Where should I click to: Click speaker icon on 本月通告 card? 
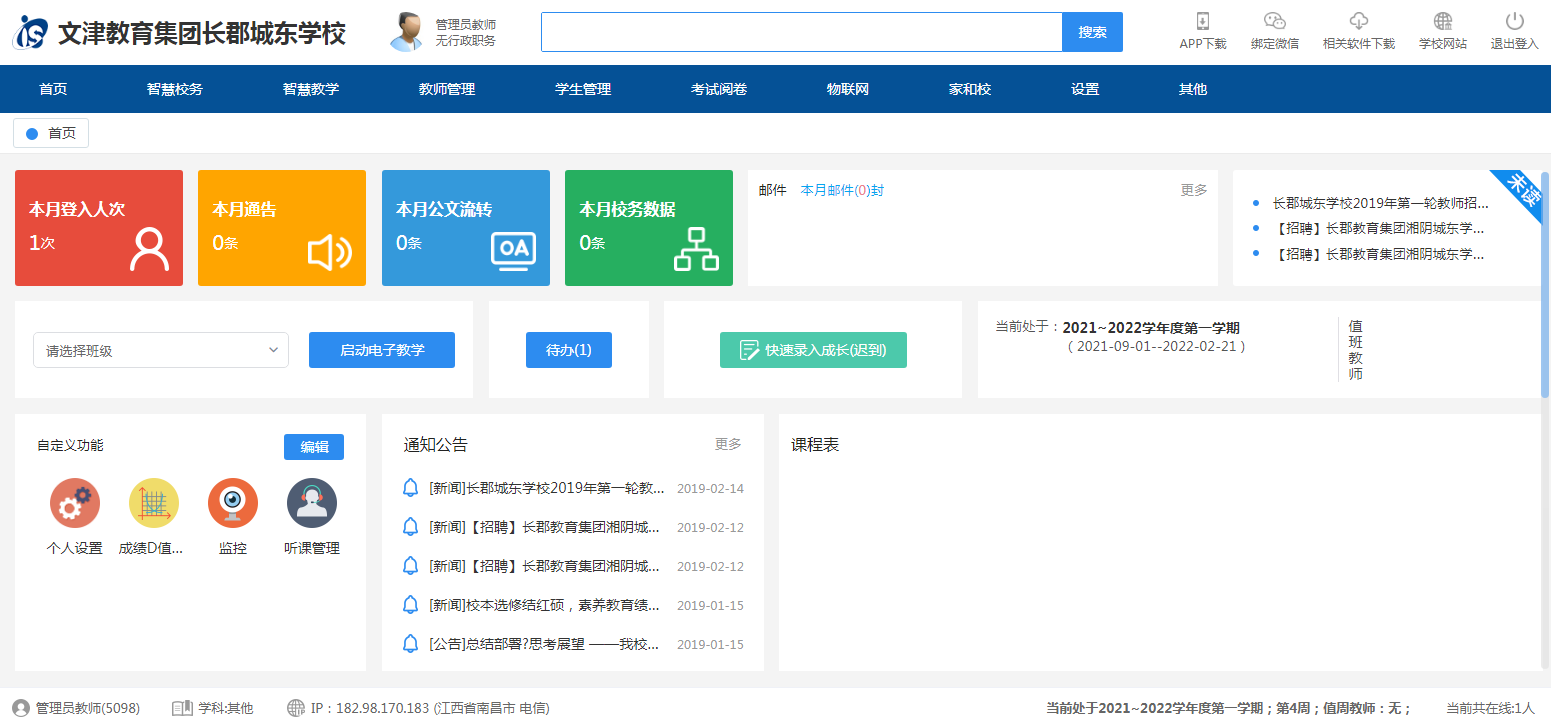330,252
